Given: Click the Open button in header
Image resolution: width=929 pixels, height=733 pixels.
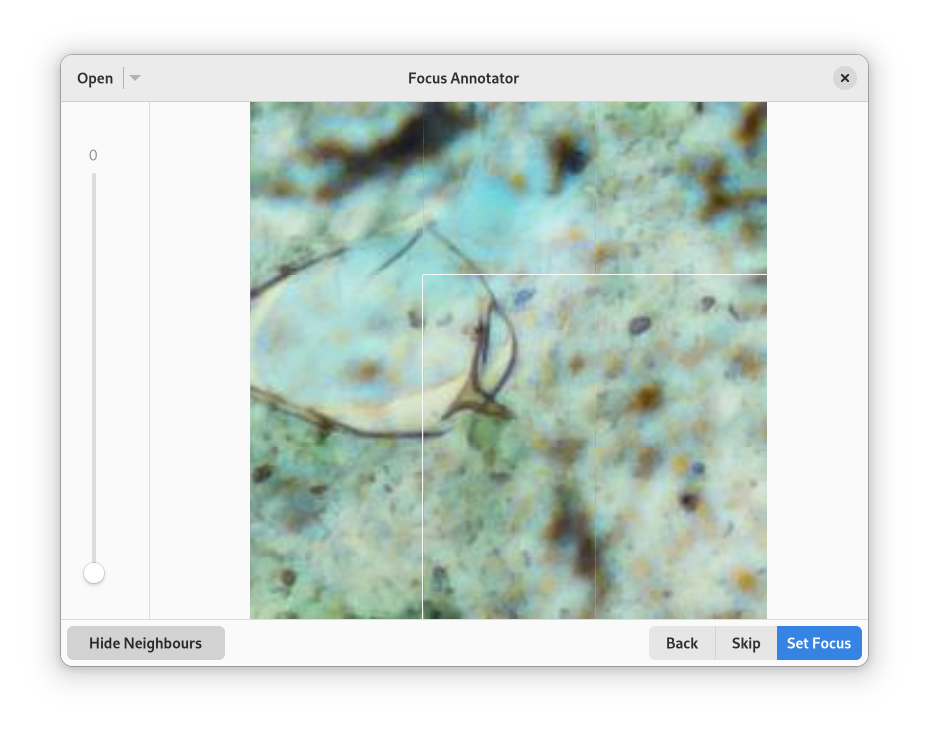Looking at the screenshot, I should click(95, 79).
